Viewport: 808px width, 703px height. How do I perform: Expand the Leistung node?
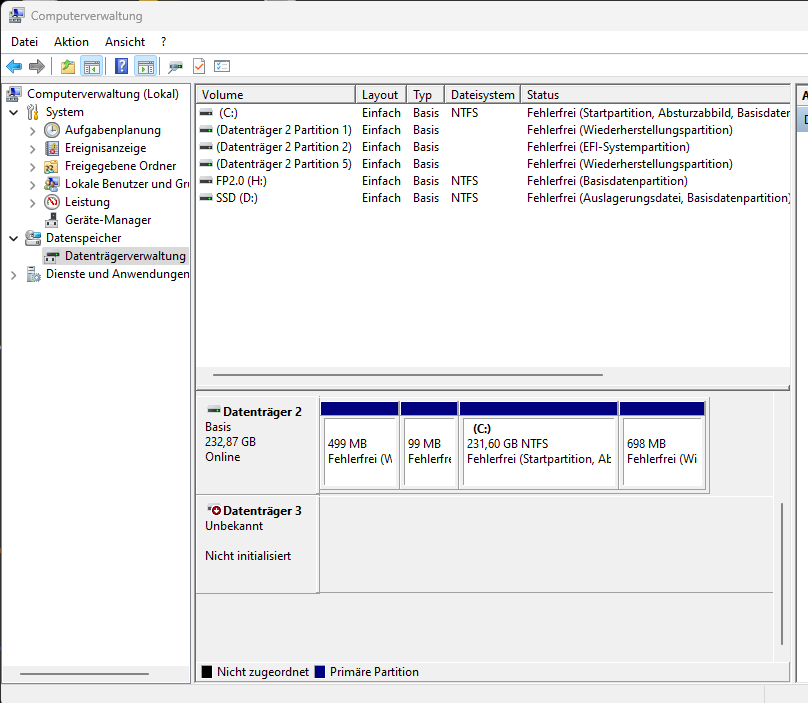point(32,203)
